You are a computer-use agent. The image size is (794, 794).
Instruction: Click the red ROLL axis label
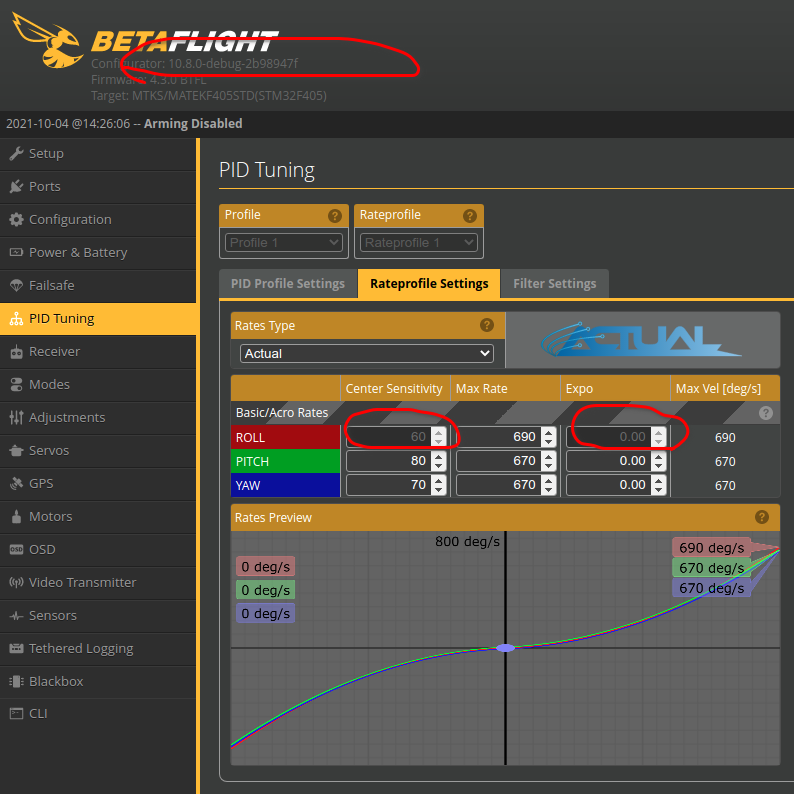point(285,437)
